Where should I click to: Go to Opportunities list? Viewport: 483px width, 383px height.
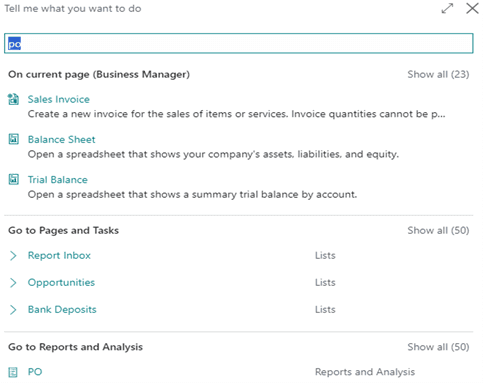pyautogui.click(x=61, y=283)
